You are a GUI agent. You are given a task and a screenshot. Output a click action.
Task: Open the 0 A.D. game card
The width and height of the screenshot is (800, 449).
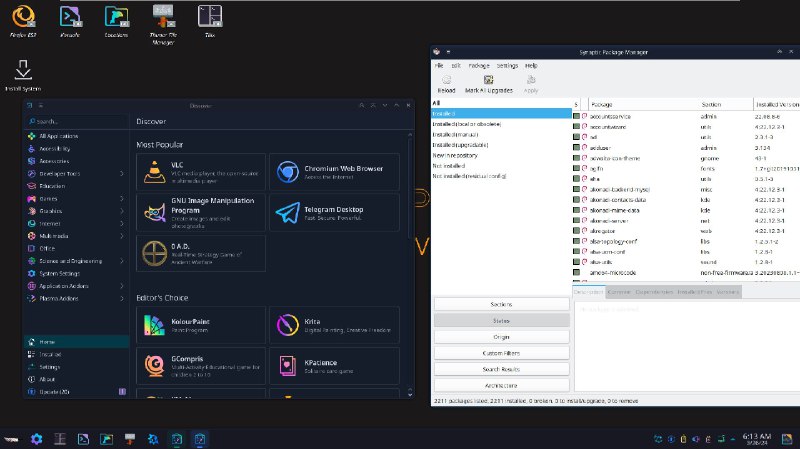201,253
